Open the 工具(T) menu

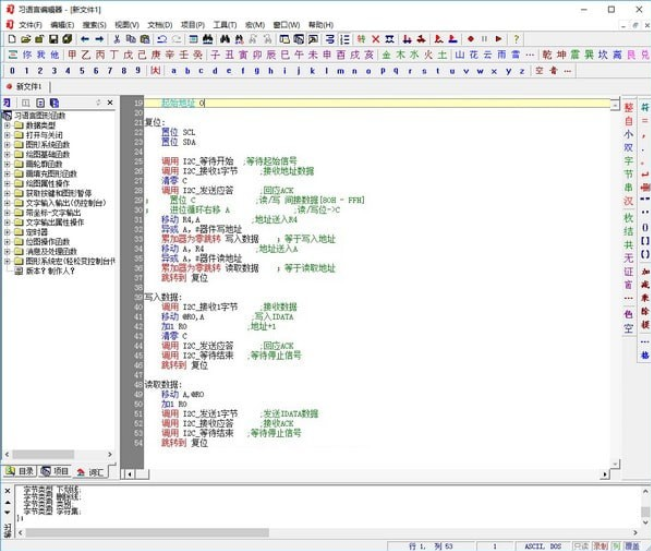point(225,25)
